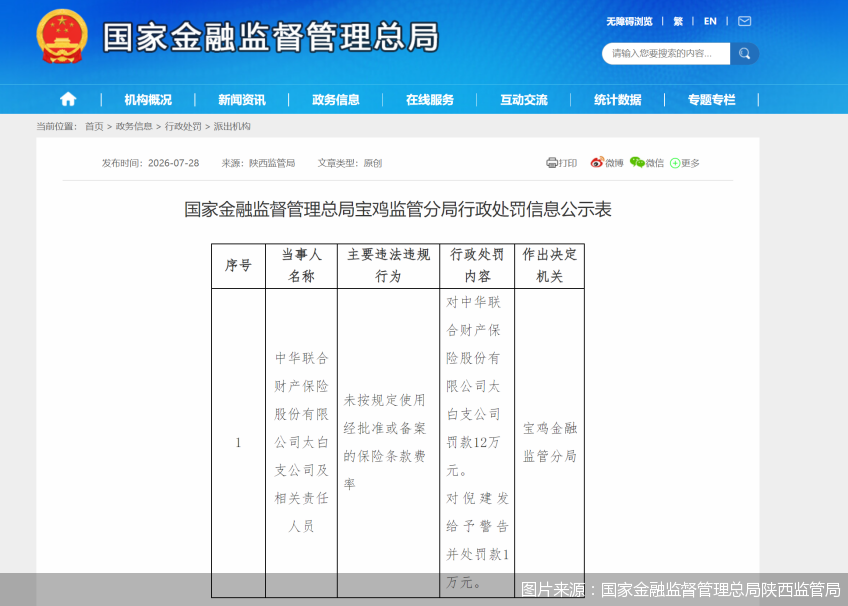Open the 专题专栏 menu
Screen dimensions: 848x606
(712, 100)
